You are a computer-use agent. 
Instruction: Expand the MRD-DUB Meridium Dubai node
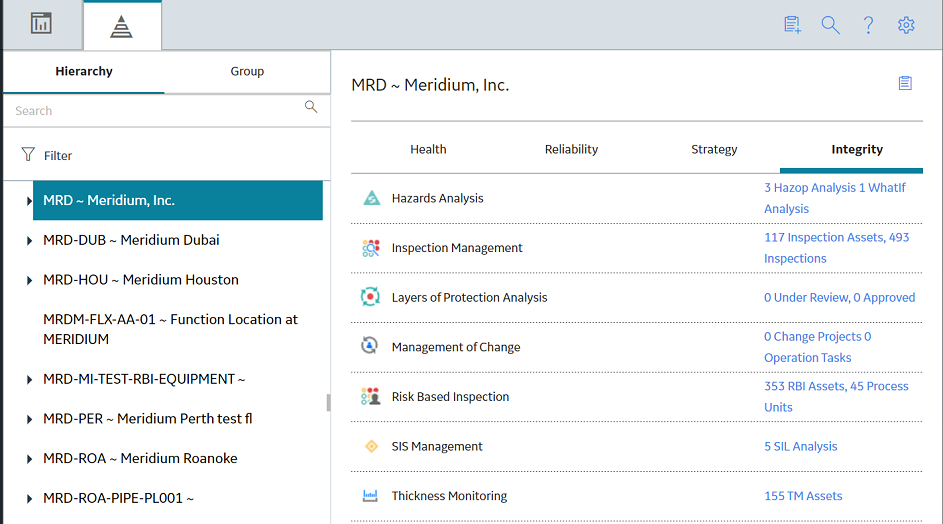click(x=29, y=241)
